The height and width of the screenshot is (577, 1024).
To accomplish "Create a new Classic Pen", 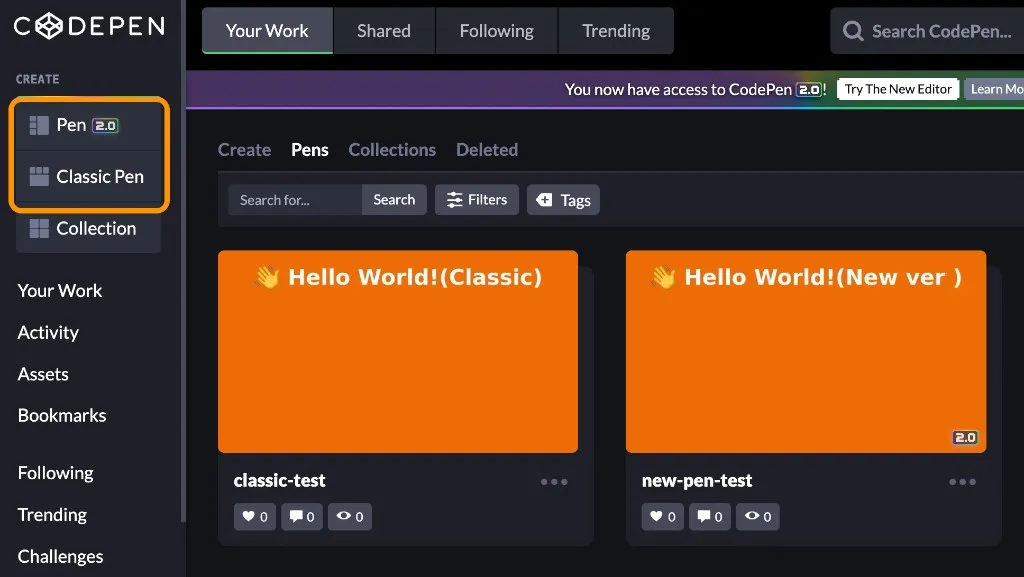I will coord(89,176).
